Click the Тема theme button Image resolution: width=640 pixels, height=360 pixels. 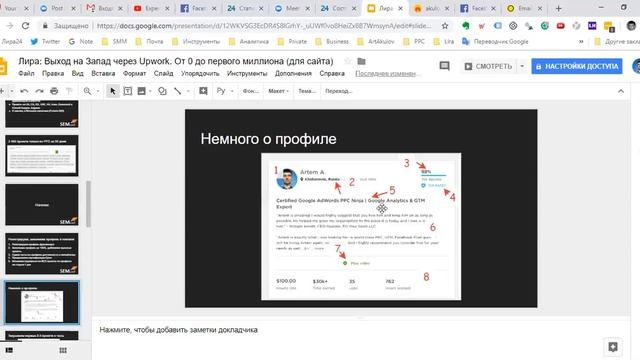tap(307, 91)
